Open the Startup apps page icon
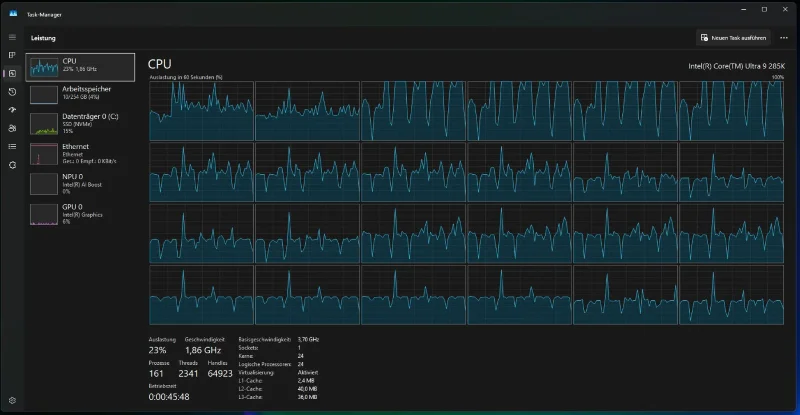 click(12, 110)
